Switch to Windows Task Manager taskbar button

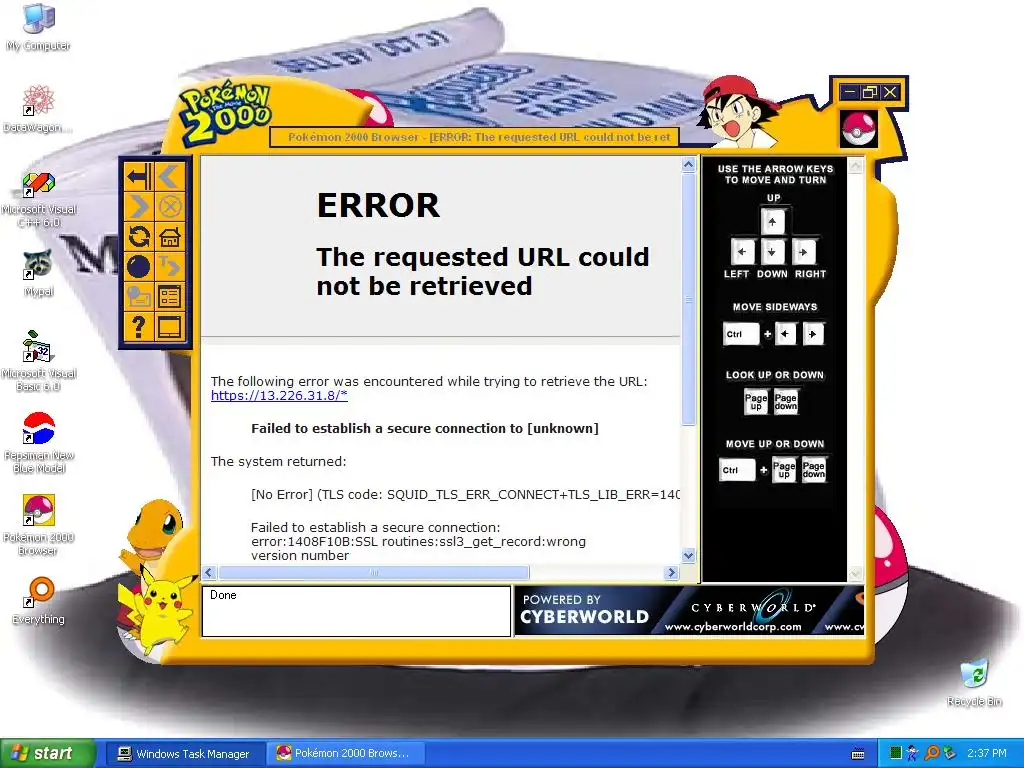pyautogui.click(x=183, y=753)
